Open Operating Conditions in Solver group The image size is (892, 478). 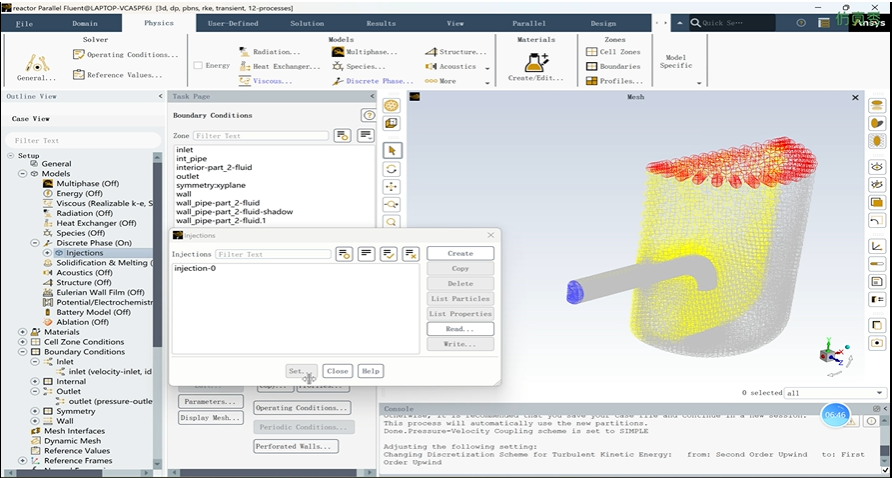(126, 55)
